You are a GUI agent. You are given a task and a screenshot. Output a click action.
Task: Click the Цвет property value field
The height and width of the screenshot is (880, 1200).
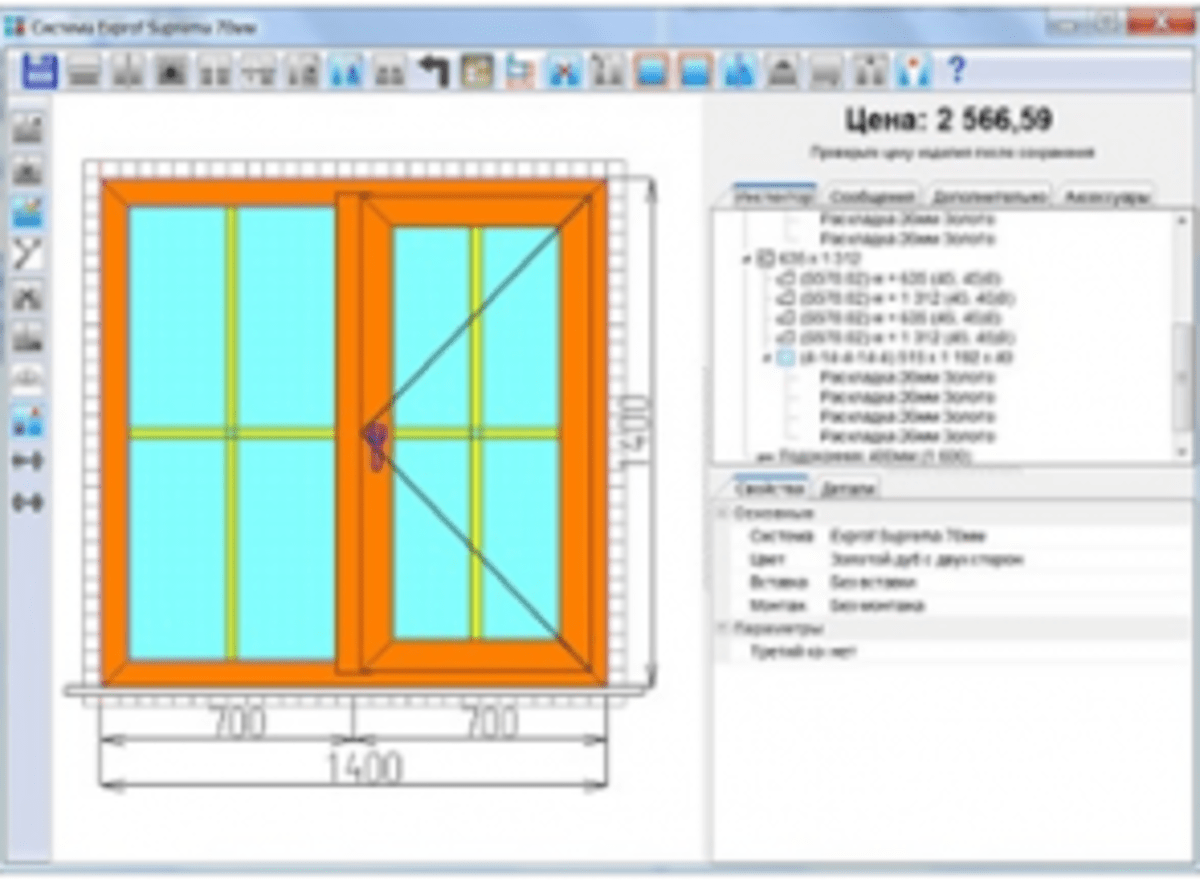tap(926, 560)
